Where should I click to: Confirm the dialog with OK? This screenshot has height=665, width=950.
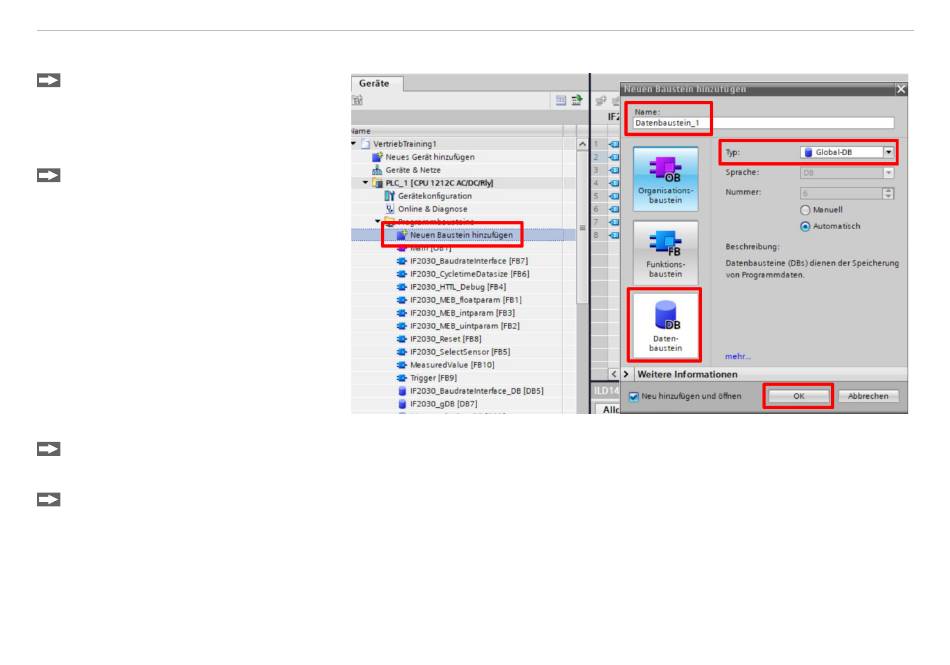pyautogui.click(x=799, y=396)
